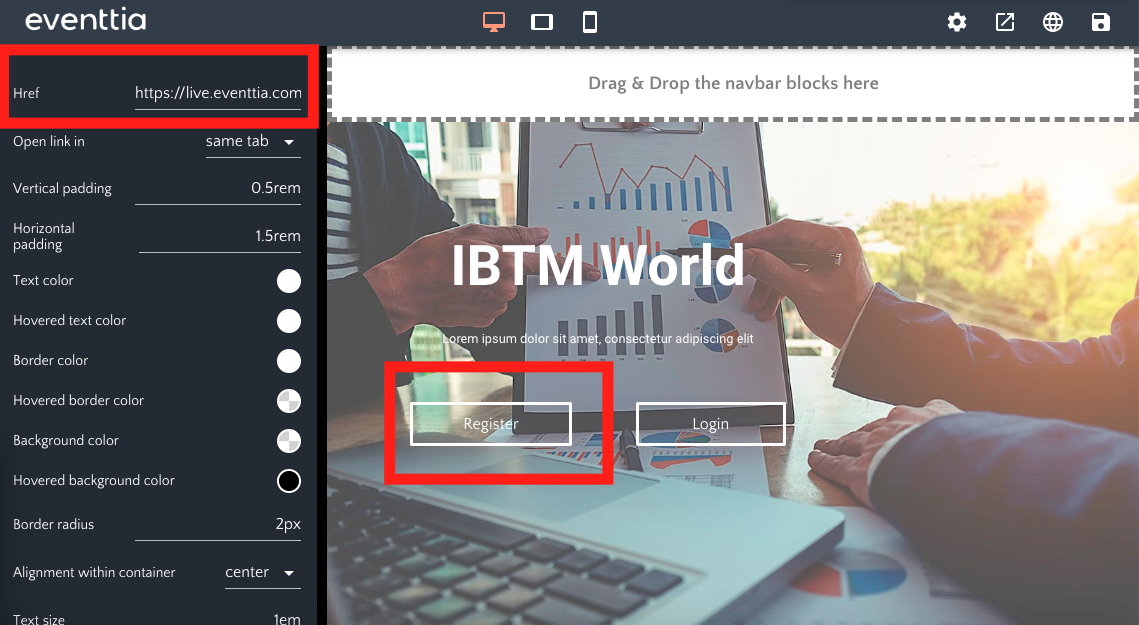Click the Login button

710,423
